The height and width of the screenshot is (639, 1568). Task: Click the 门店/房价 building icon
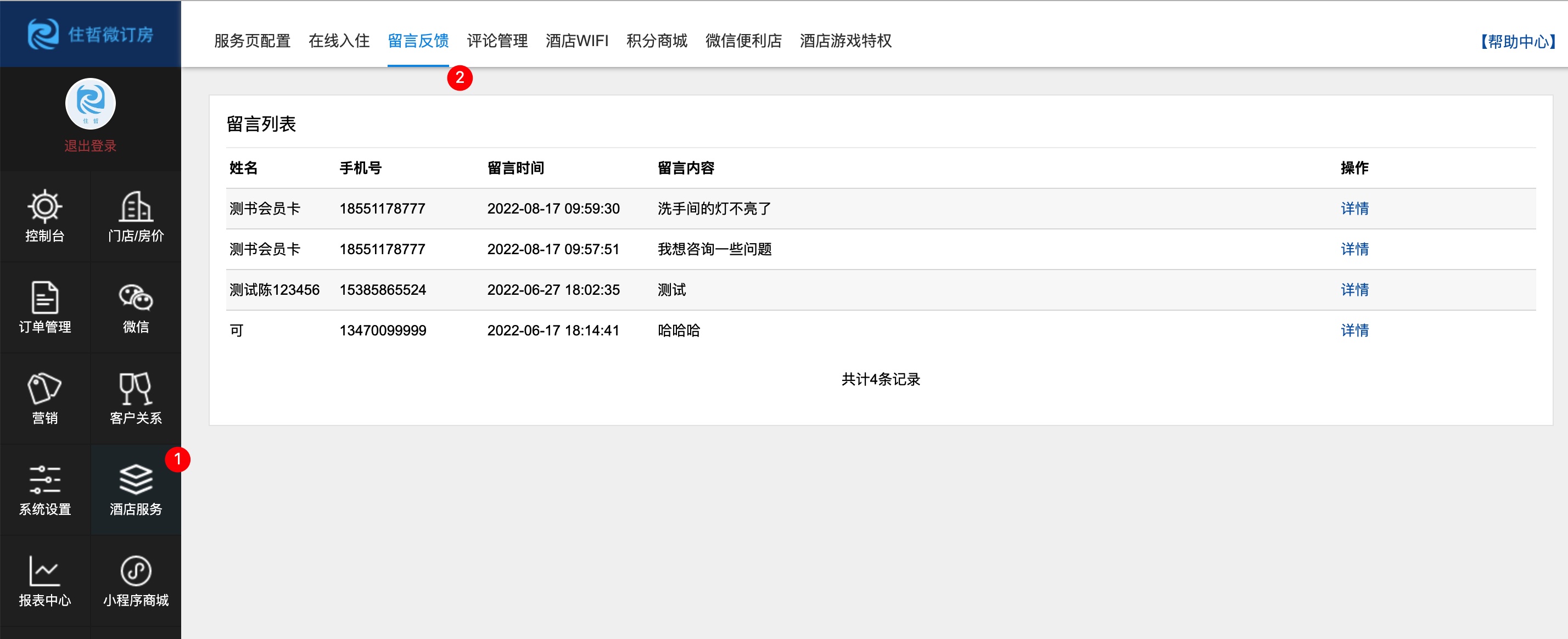(135, 208)
